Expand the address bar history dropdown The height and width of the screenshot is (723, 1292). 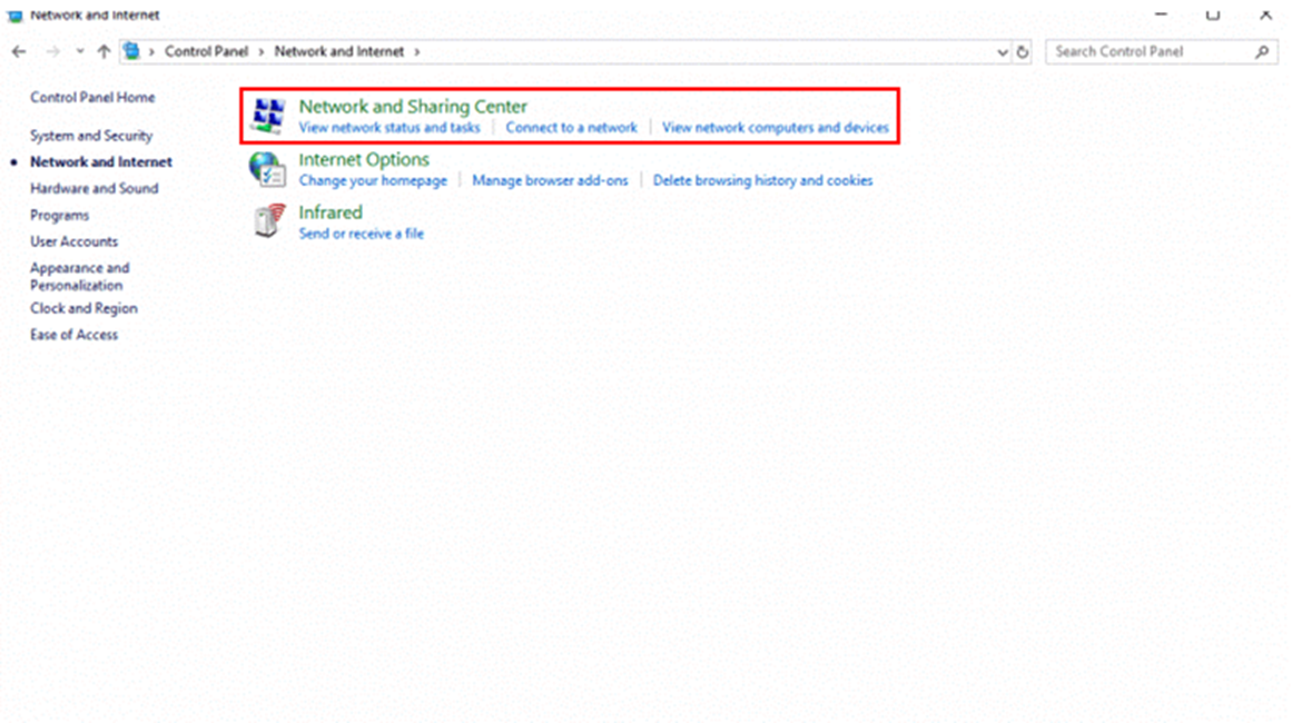click(1003, 52)
